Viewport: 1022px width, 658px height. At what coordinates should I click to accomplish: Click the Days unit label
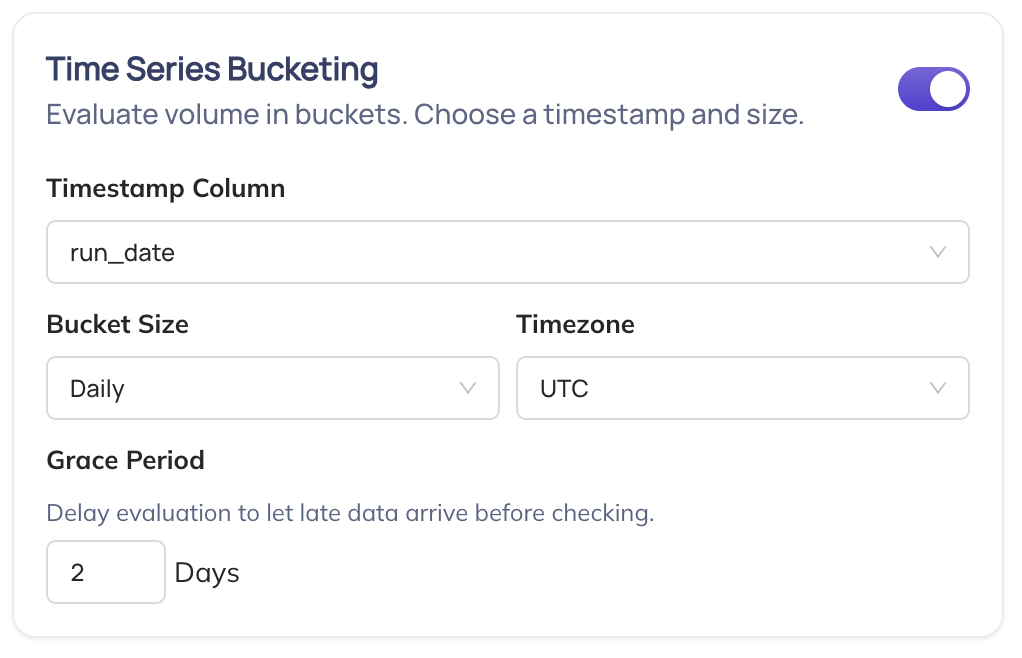pyautogui.click(x=207, y=573)
